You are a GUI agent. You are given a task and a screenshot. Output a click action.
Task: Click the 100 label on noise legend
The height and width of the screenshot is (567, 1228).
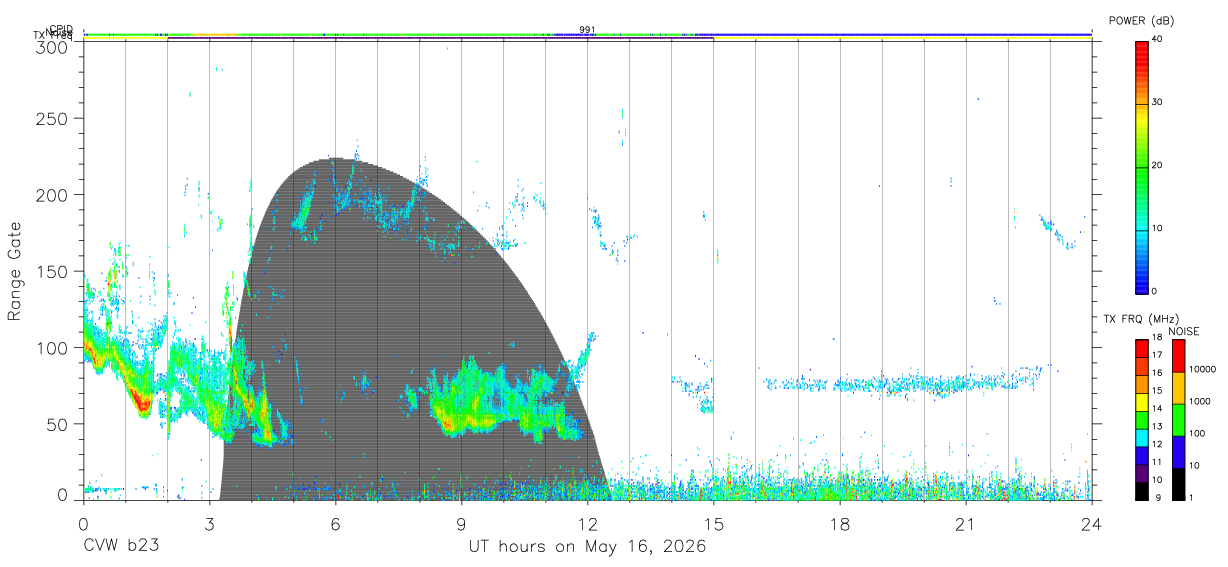tap(1198, 433)
